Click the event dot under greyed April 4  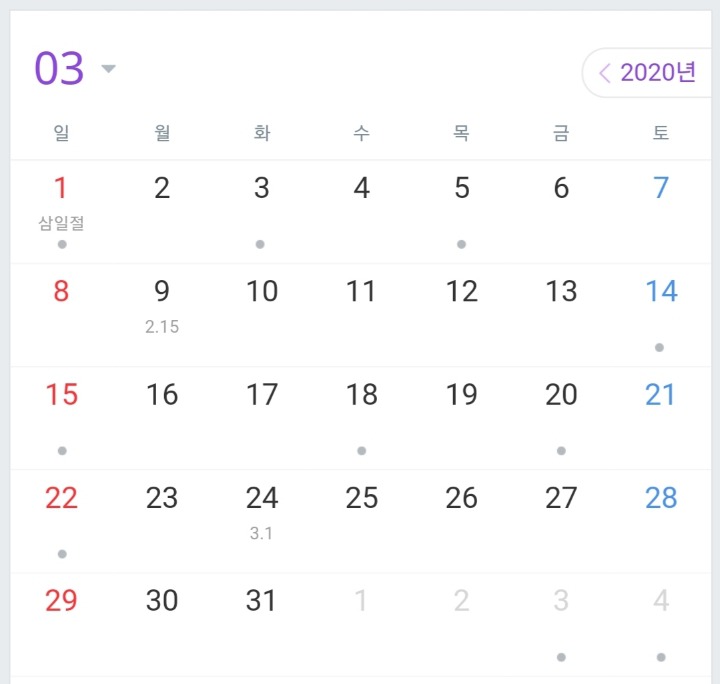point(661,657)
